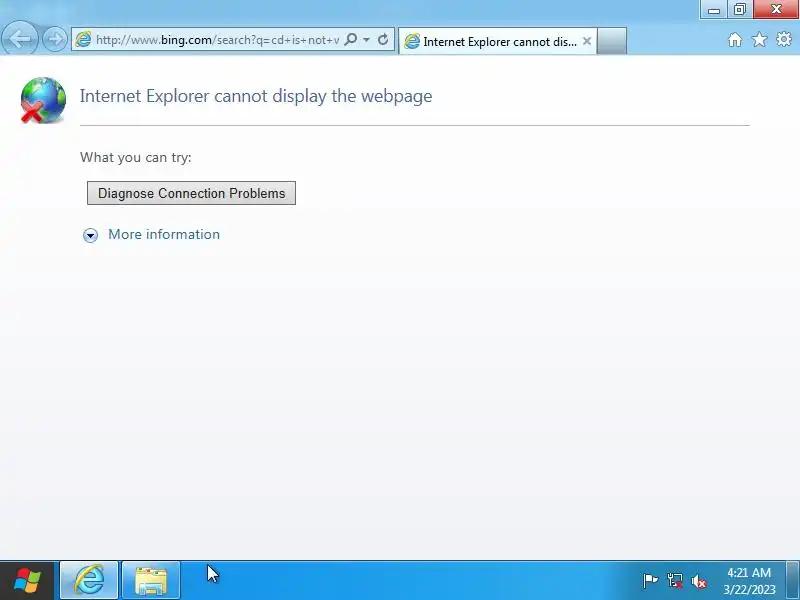Image resolution: width=800 pixels, height=600 pixels.
Task: Open the Tools gear menu
Action: click(x=784, y=39)
